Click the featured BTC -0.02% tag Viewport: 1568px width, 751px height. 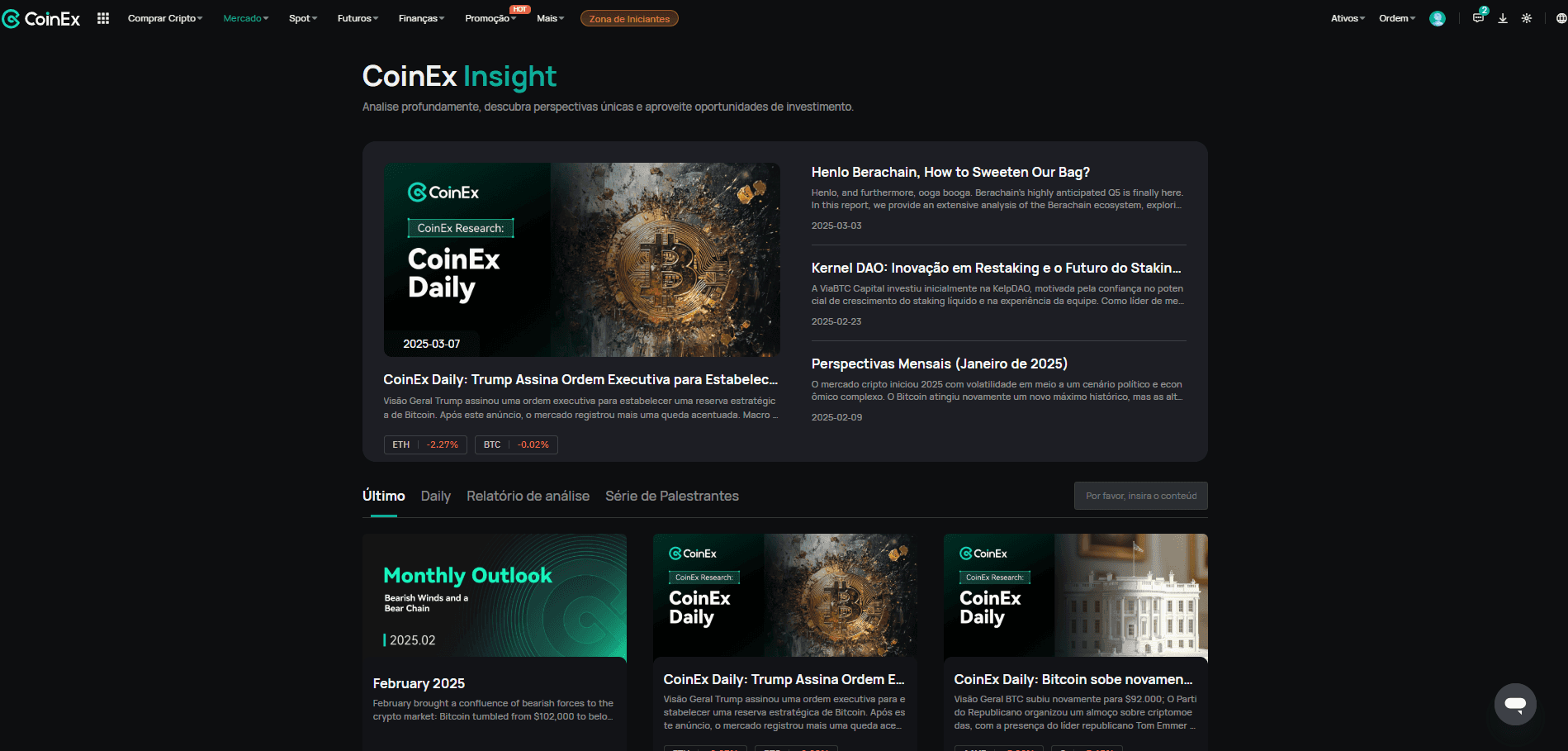[x=516, y=444]
